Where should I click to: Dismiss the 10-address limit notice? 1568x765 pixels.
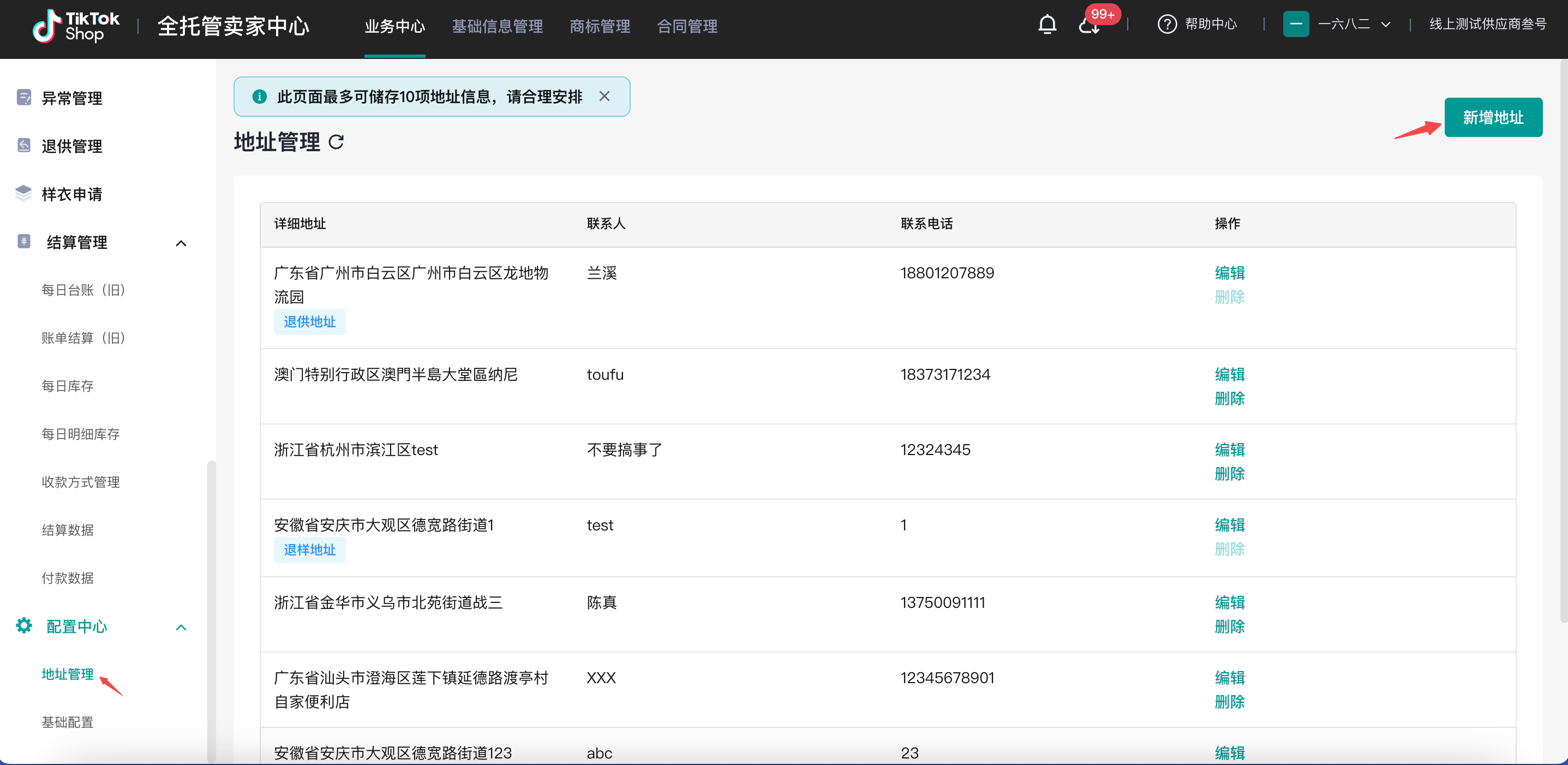[x=604, y=96]
